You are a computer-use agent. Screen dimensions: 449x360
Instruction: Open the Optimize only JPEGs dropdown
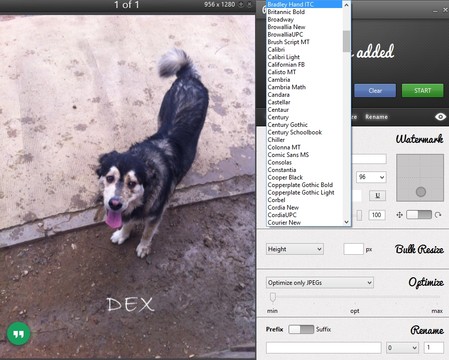(x=320, y=283)
